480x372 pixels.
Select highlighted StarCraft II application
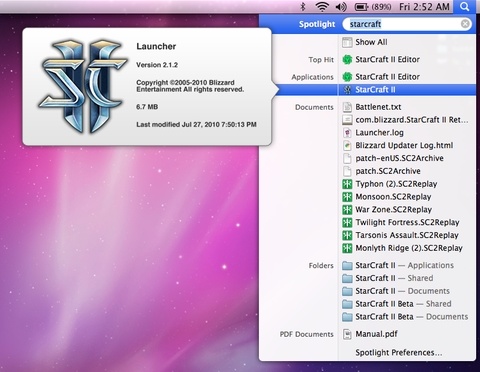point(407,90)
